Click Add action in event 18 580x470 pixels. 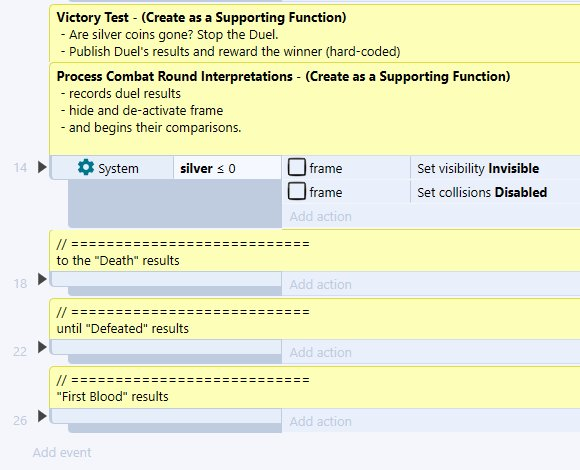click(320, 284)
